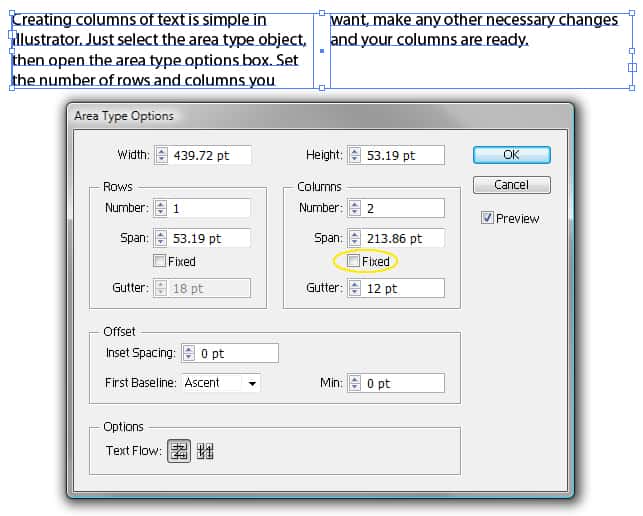Image resolution: width=643 pixels, height=516 pixels.
Task: Click the Width stepper arrows
Action: pyautogui.click(x=162, y=155)
